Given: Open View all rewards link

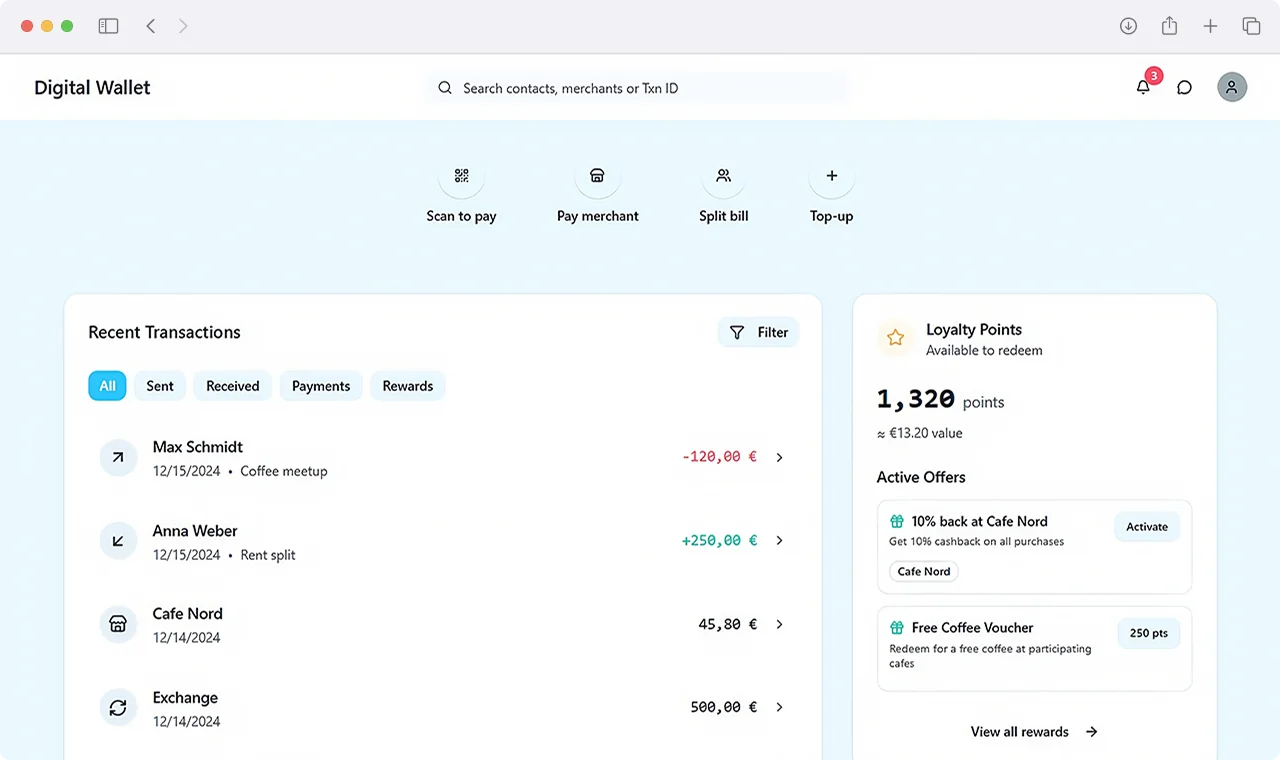Looking at the screenshot, I should pos(1034,732).
